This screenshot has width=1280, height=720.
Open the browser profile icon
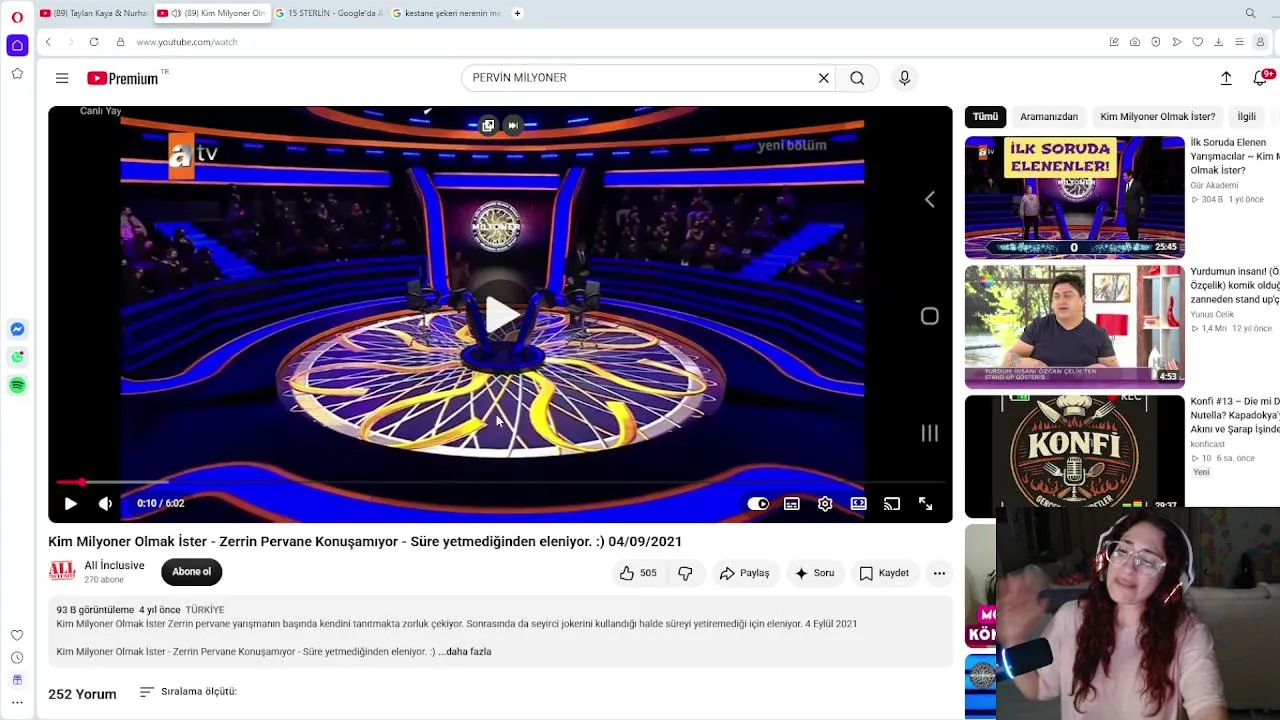coord(1260,42)
